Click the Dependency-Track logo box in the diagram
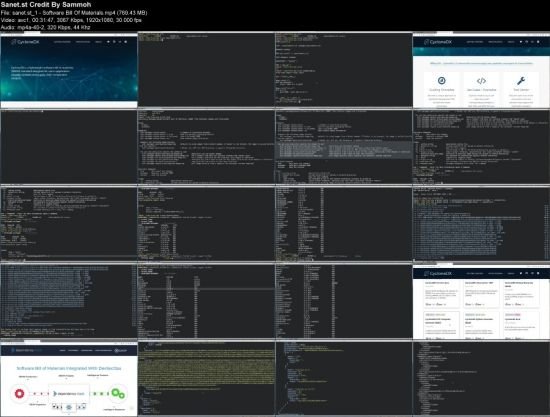Viewport: 550px width, 417px height. pyautogui.click(x=69, y=394)
